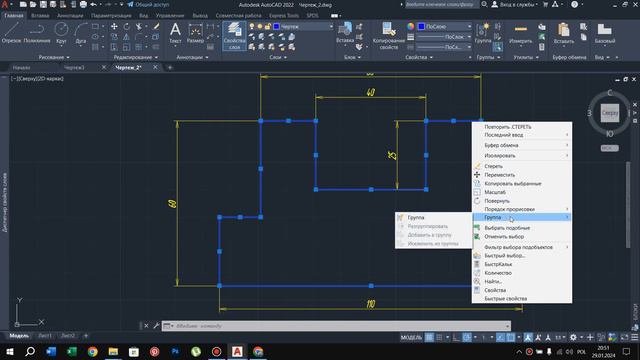
Task: Click the Rotate tool icon
Action: pos(127,27)
